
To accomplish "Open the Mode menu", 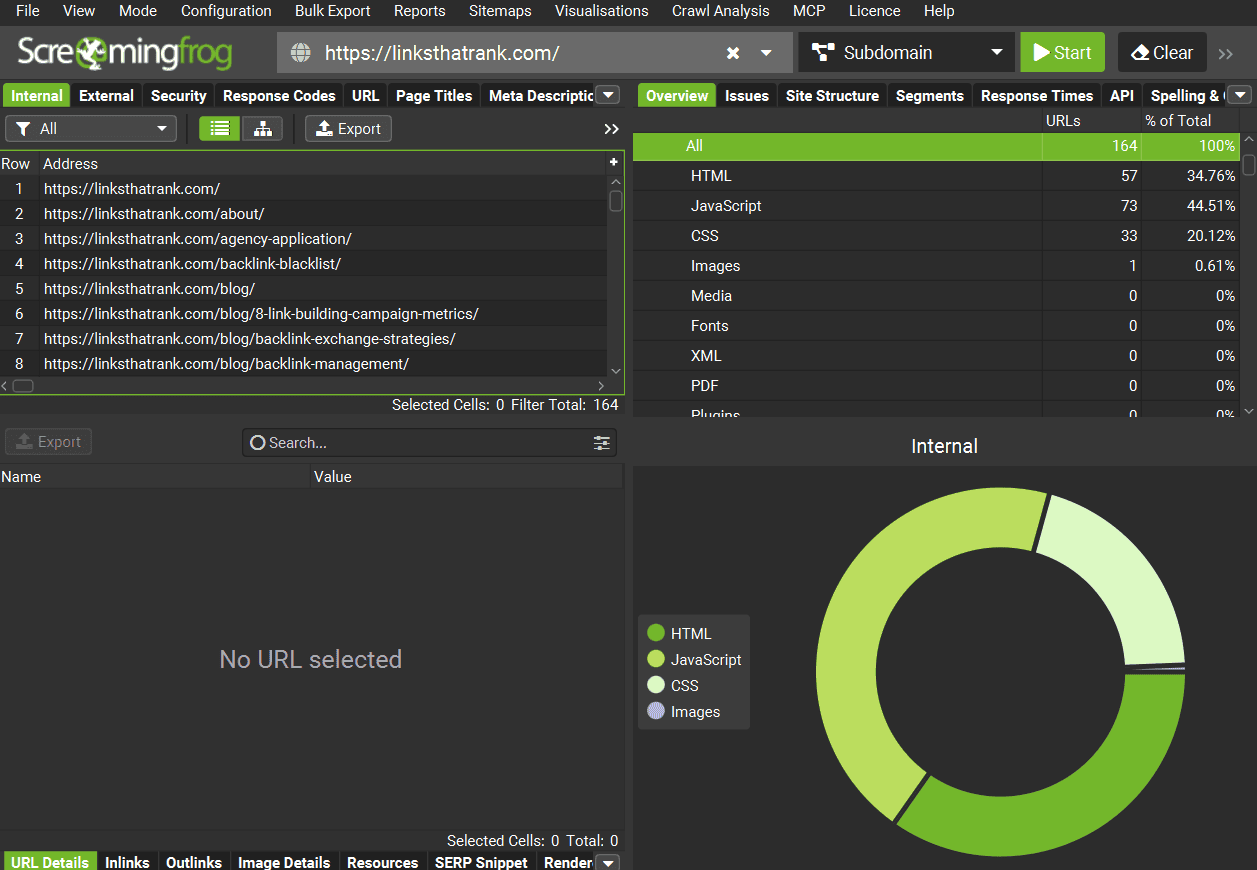I will (x=138, y=11).
